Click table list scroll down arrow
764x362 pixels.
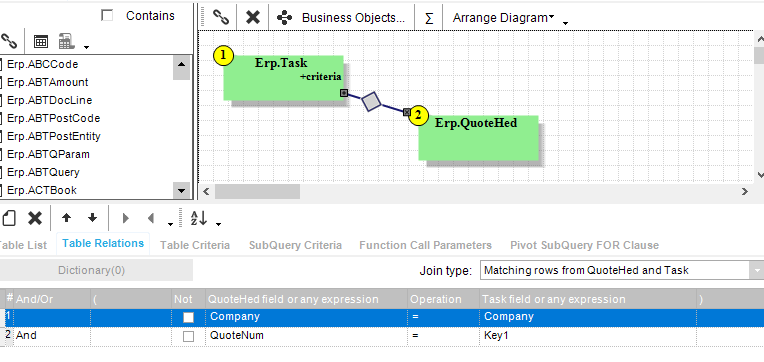pyautogui.click(x=181, y=191)
